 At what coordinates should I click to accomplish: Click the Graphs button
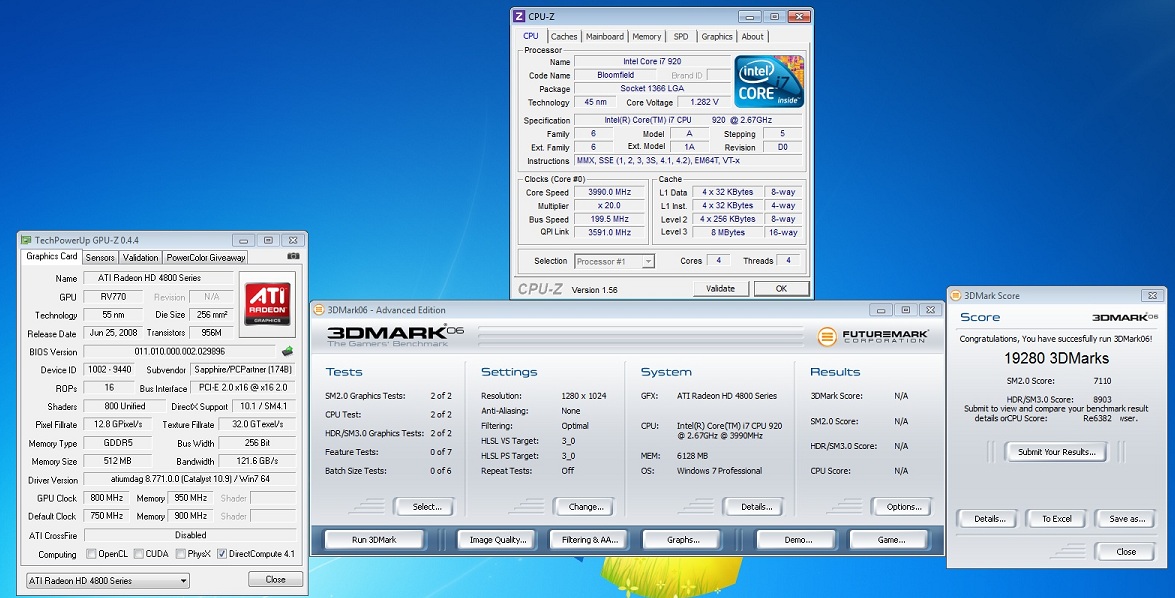(683, 540)
